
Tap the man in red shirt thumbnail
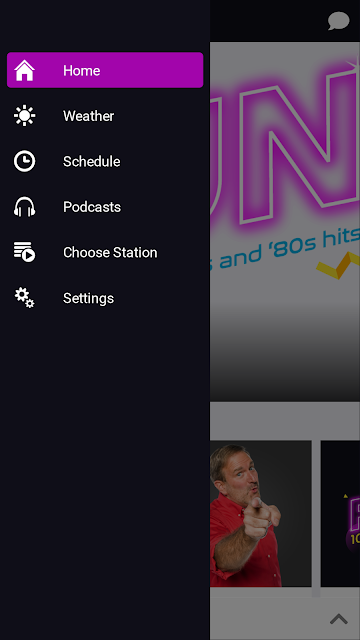(x=261, y=513)
